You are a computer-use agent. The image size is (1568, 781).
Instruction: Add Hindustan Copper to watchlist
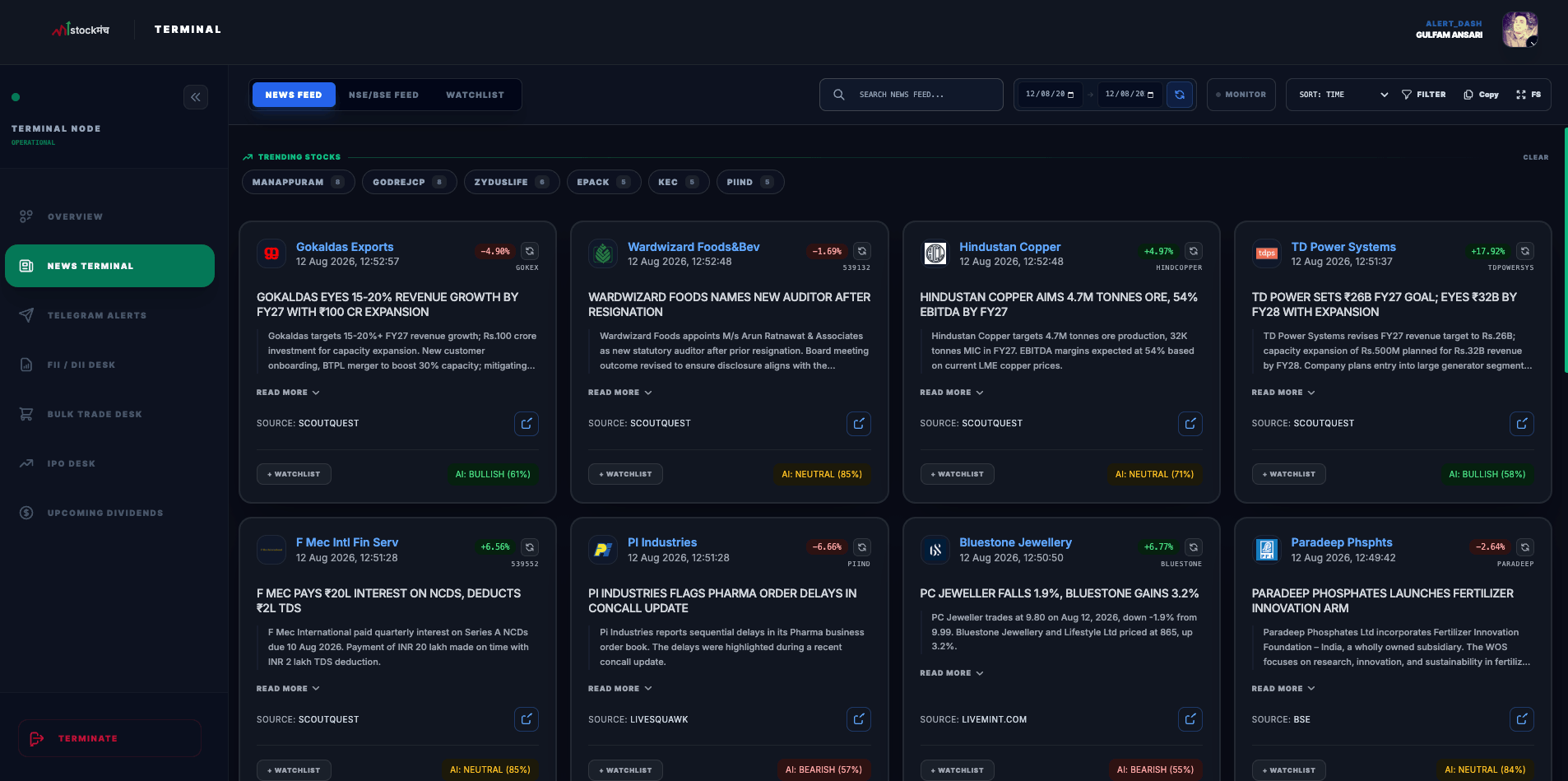point(958,474)
